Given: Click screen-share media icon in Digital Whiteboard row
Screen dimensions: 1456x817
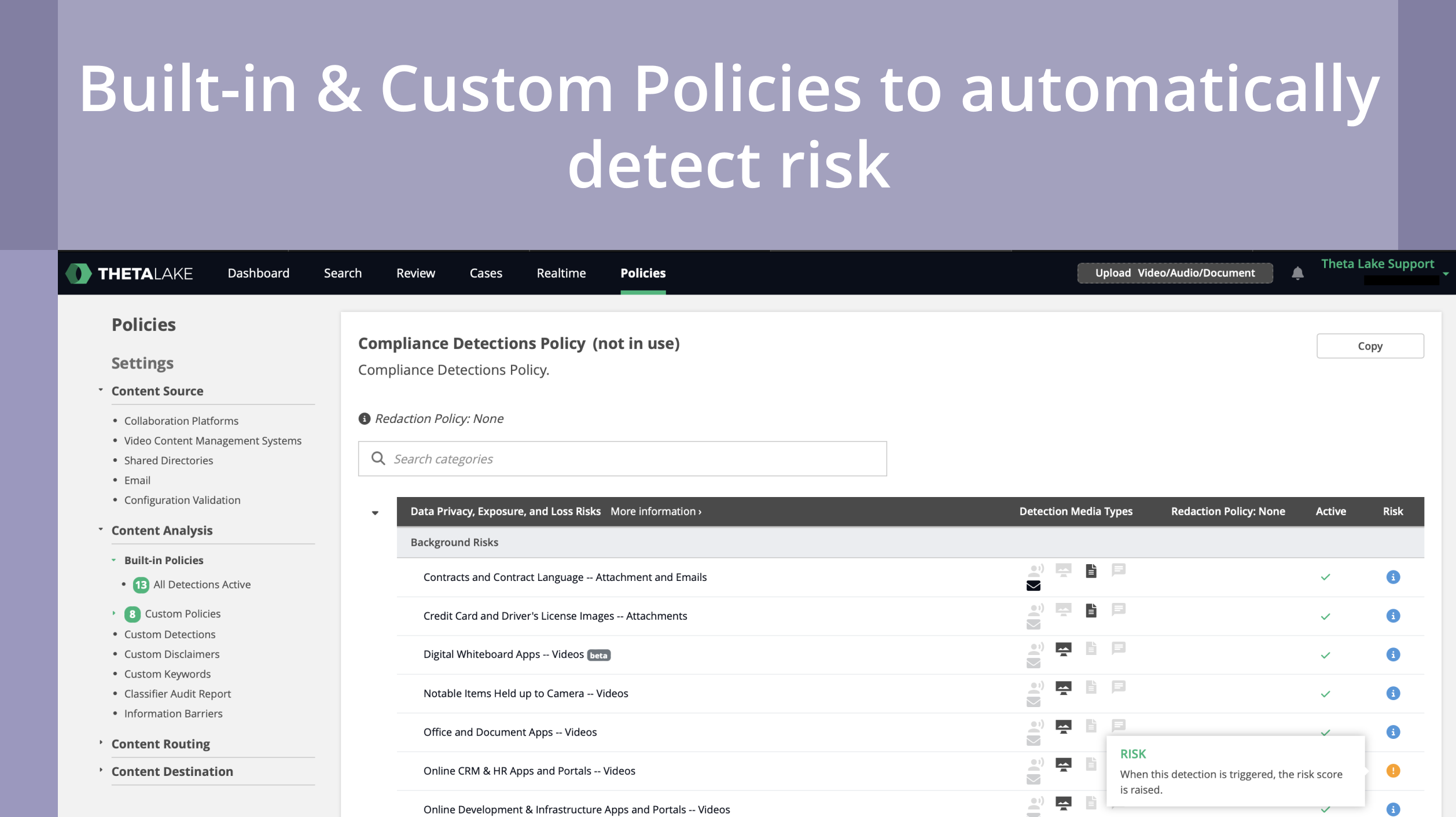Looking at the screenshot, I should (x=1063, y=649).
